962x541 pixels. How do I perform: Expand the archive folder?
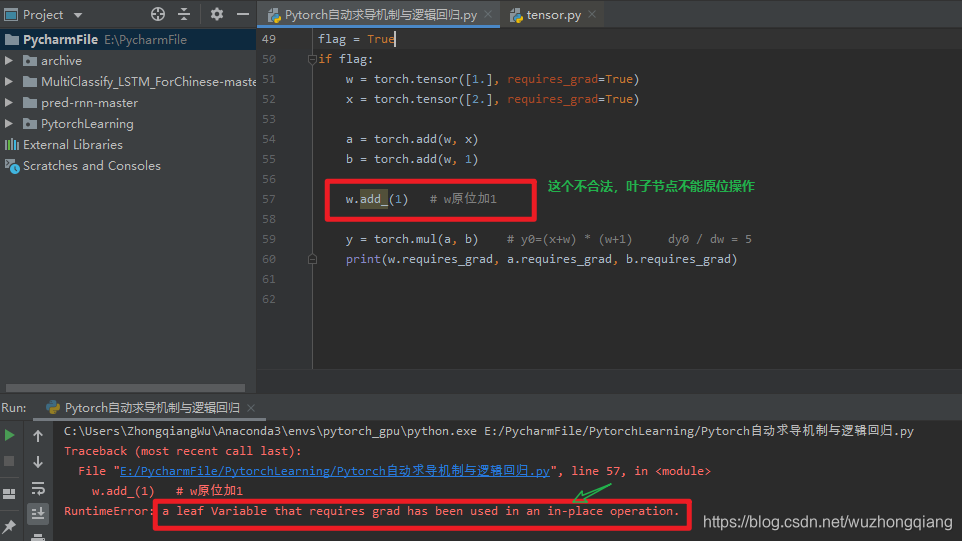click(9, 61)
